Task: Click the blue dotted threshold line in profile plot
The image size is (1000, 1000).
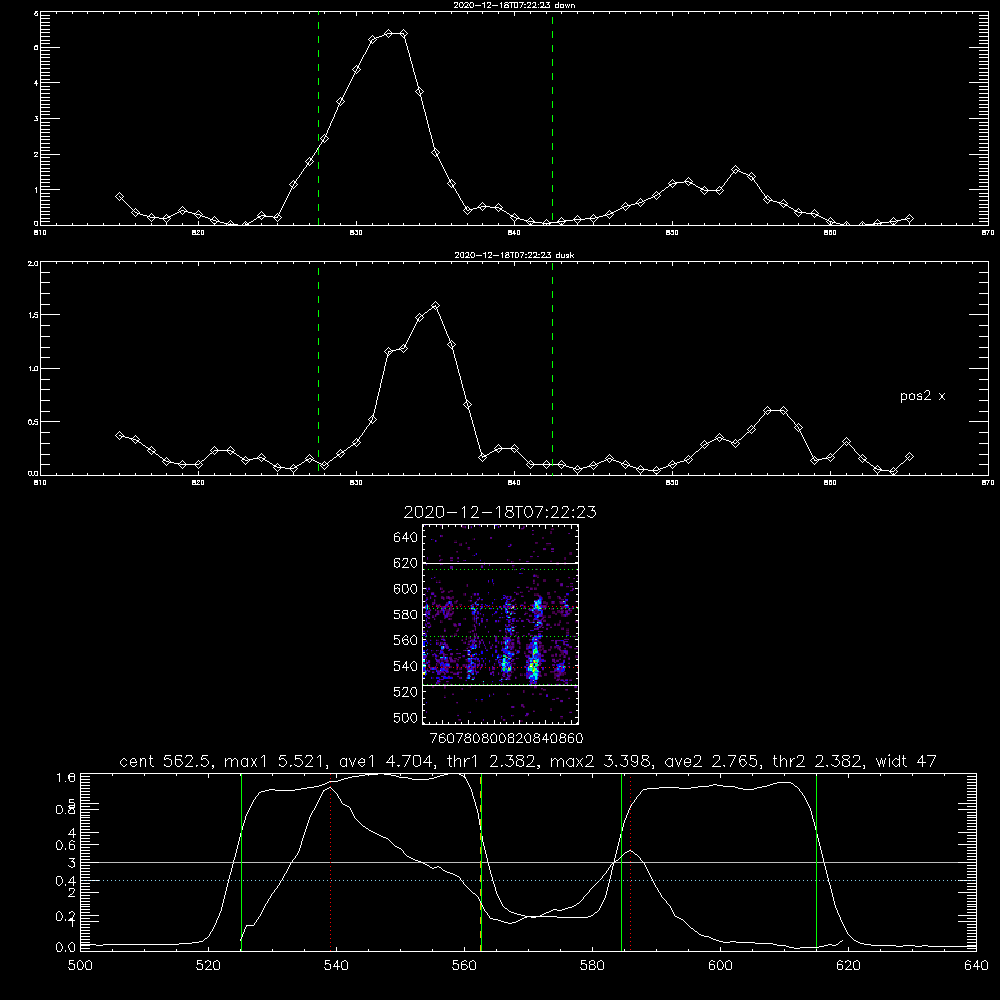Action: point(528,881)
